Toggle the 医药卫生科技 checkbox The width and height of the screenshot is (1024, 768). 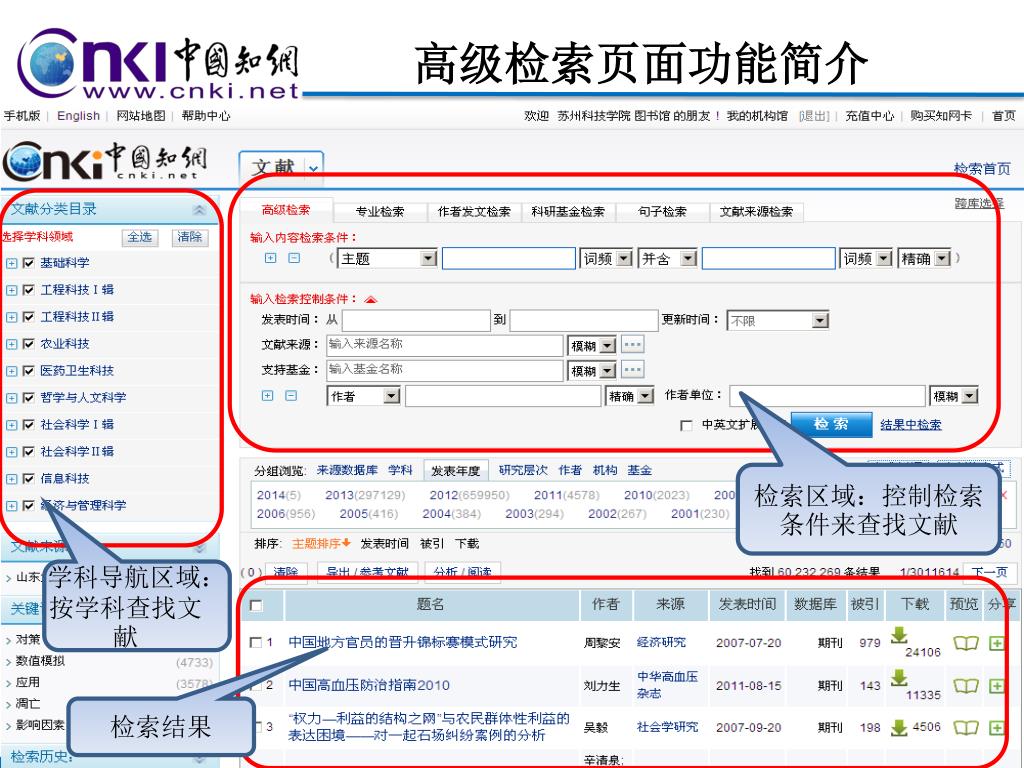29,371
